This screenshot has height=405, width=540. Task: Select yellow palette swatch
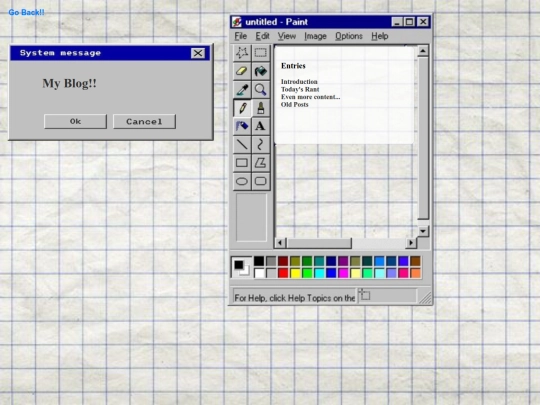click(x=295, y=273)
